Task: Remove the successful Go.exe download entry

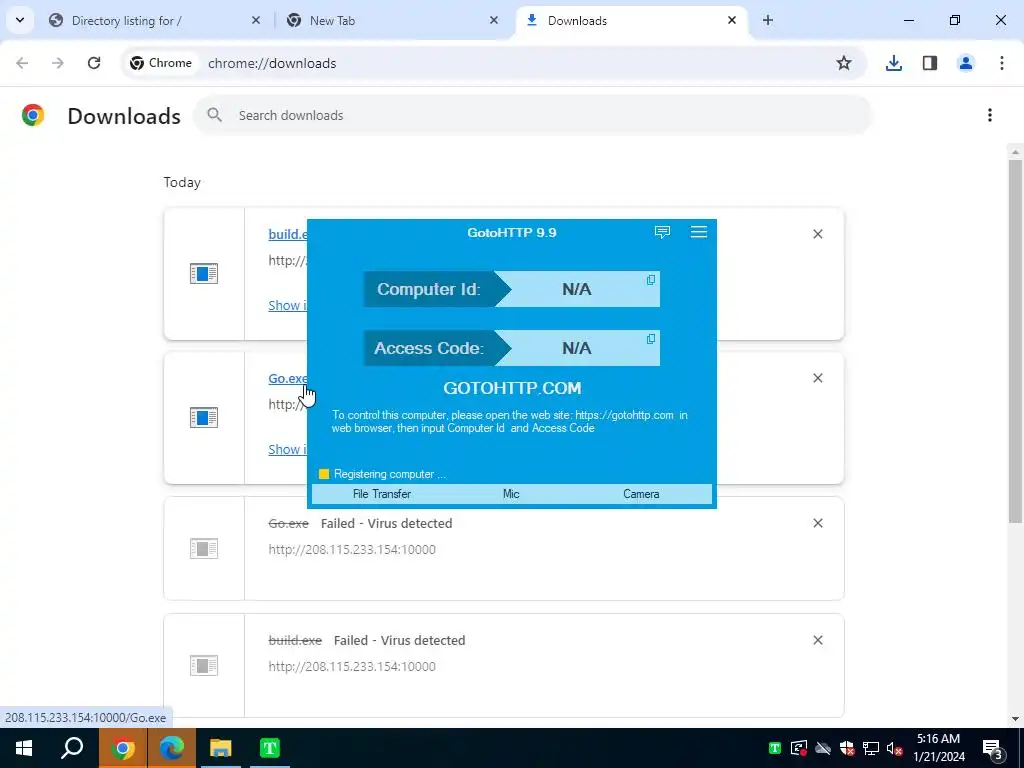Action: click(x=818, y=378)
